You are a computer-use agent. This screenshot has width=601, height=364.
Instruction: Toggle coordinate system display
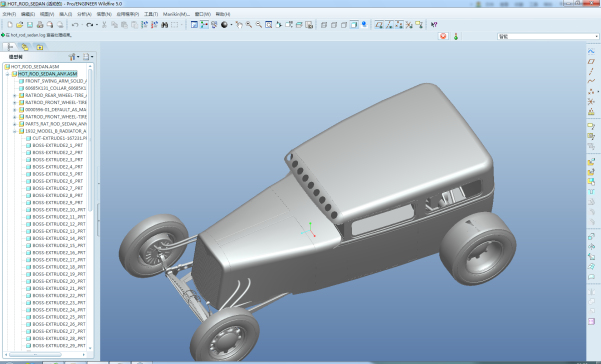409,25
